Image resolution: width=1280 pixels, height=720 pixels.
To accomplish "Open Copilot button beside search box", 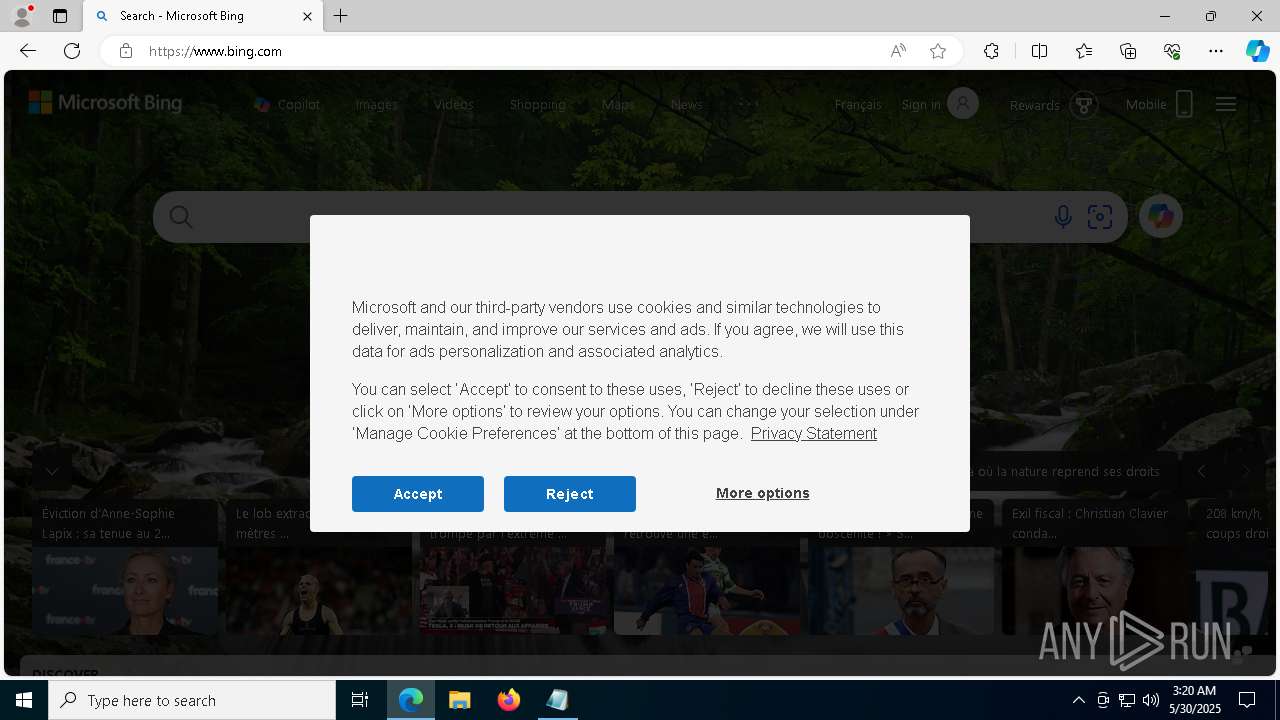I will coord(1161,216).
